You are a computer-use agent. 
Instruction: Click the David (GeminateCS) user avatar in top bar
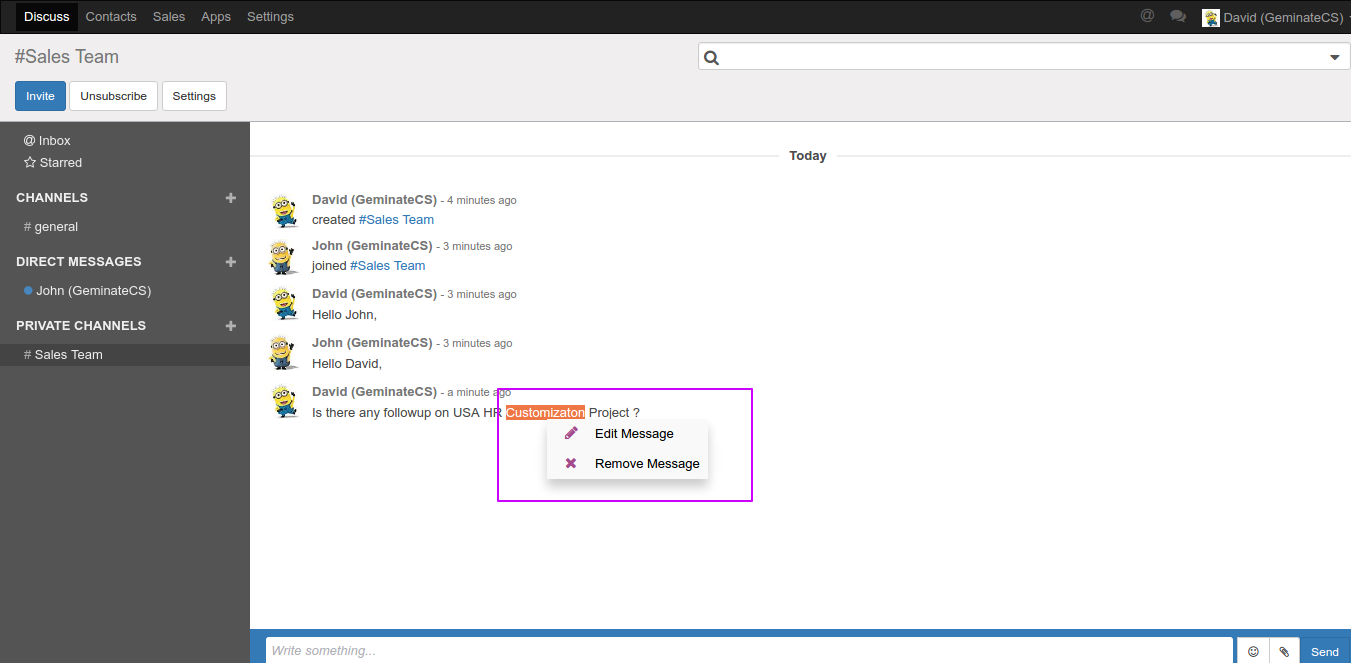pos(1211,17)
